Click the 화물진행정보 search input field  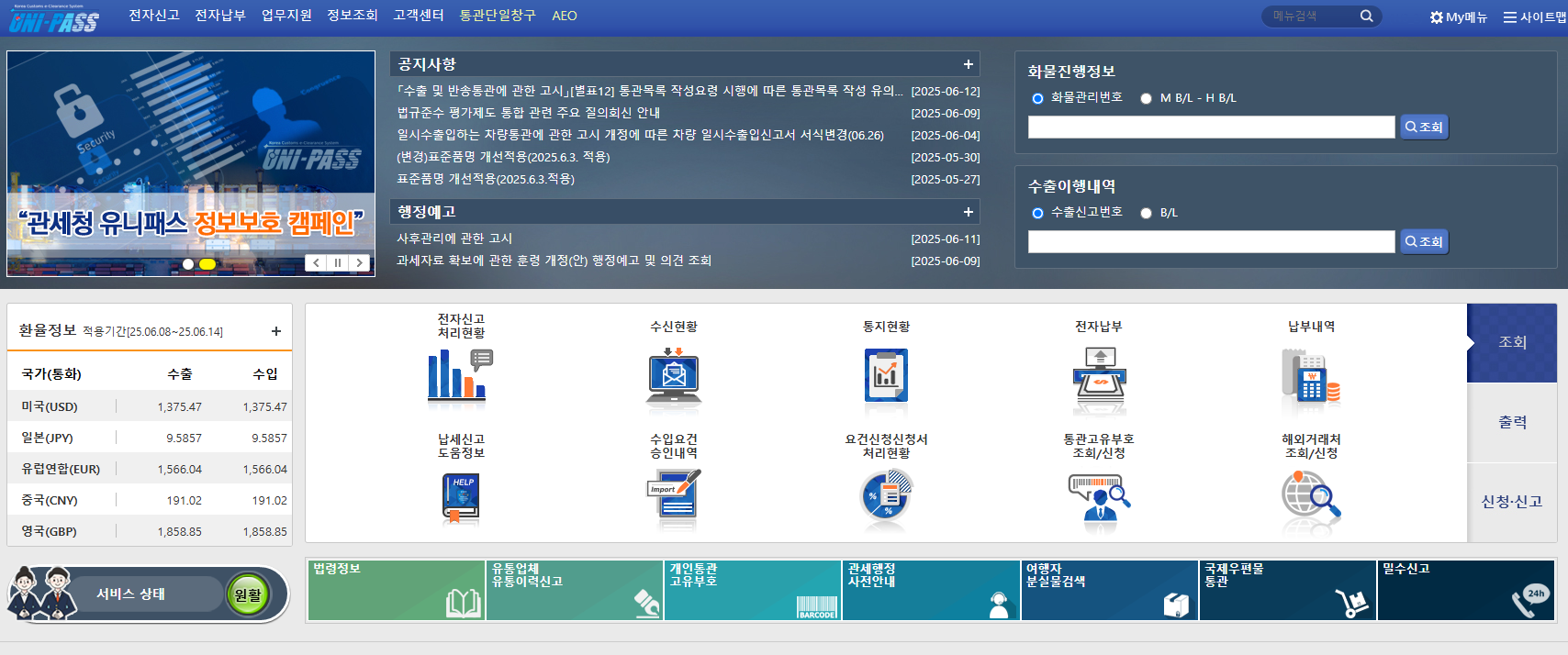click(1211, 127)
